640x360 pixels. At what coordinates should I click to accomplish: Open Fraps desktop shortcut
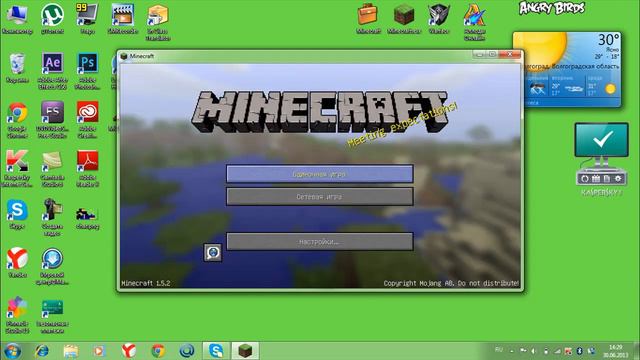coord(87,19)
